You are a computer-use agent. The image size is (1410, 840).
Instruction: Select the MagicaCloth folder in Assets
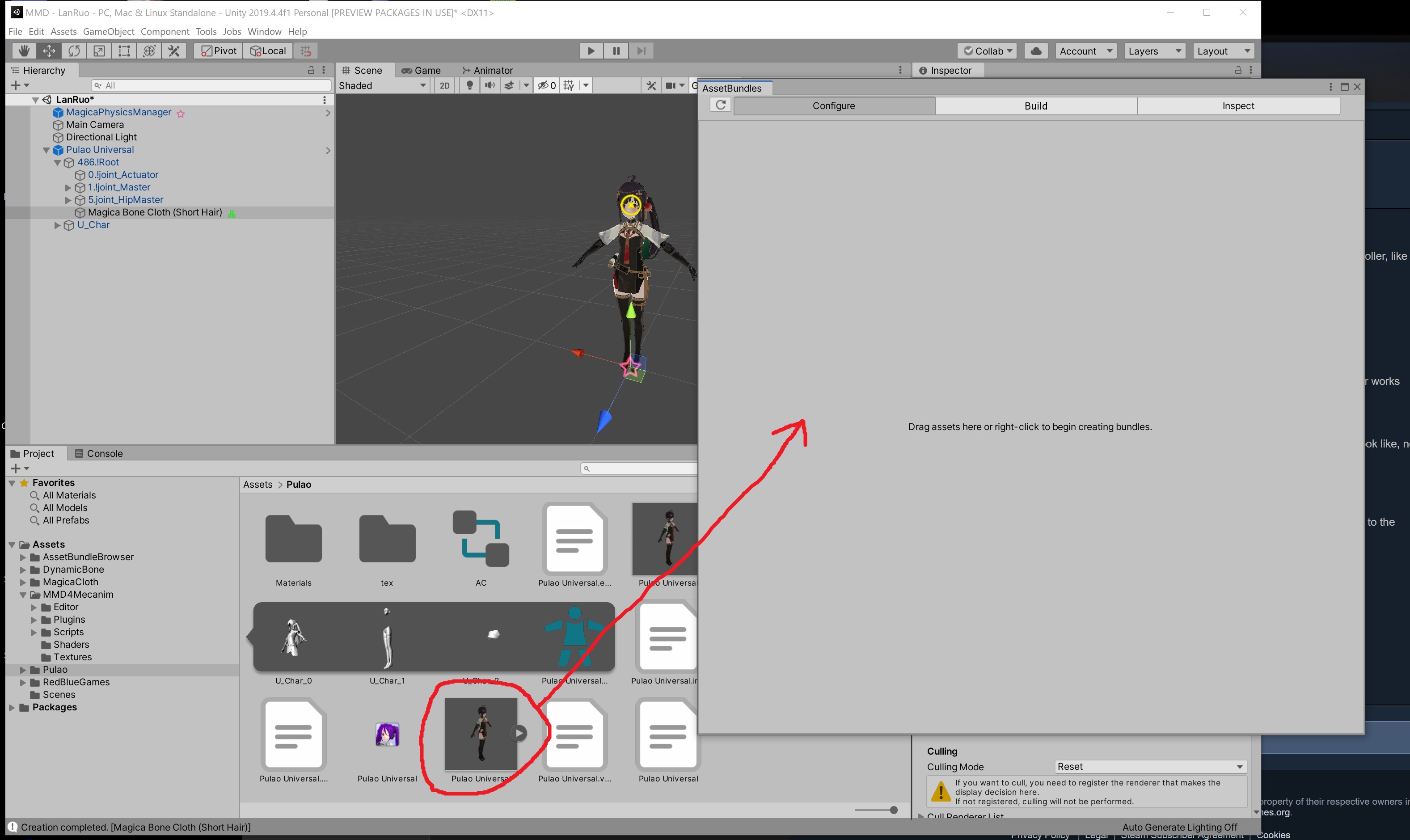tap(70, 582)
